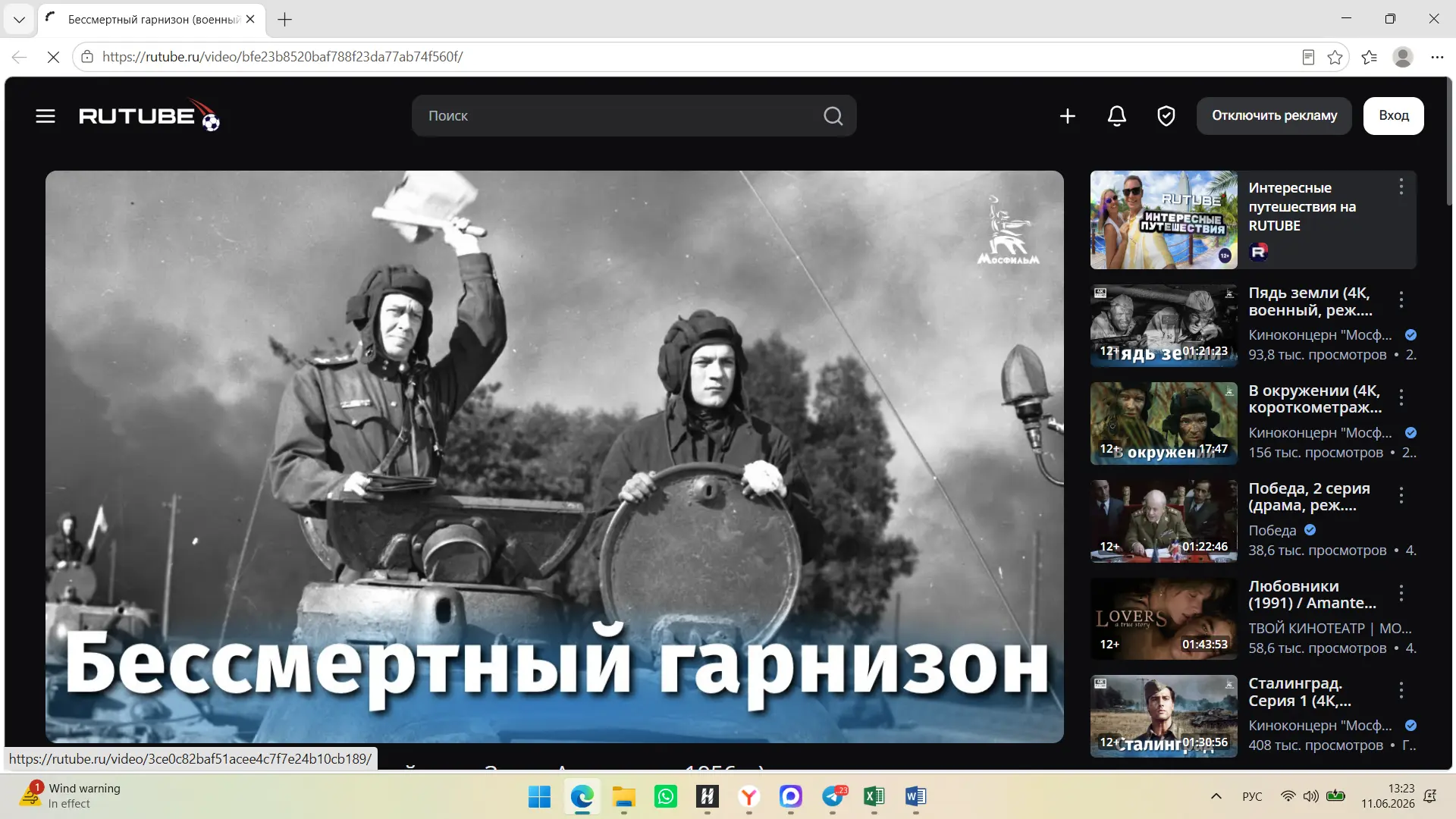Click the RUTUBE R channel icon
Image resolution: width=1456 pixels, height=819 pixels.
click(x=1258, y=252)
